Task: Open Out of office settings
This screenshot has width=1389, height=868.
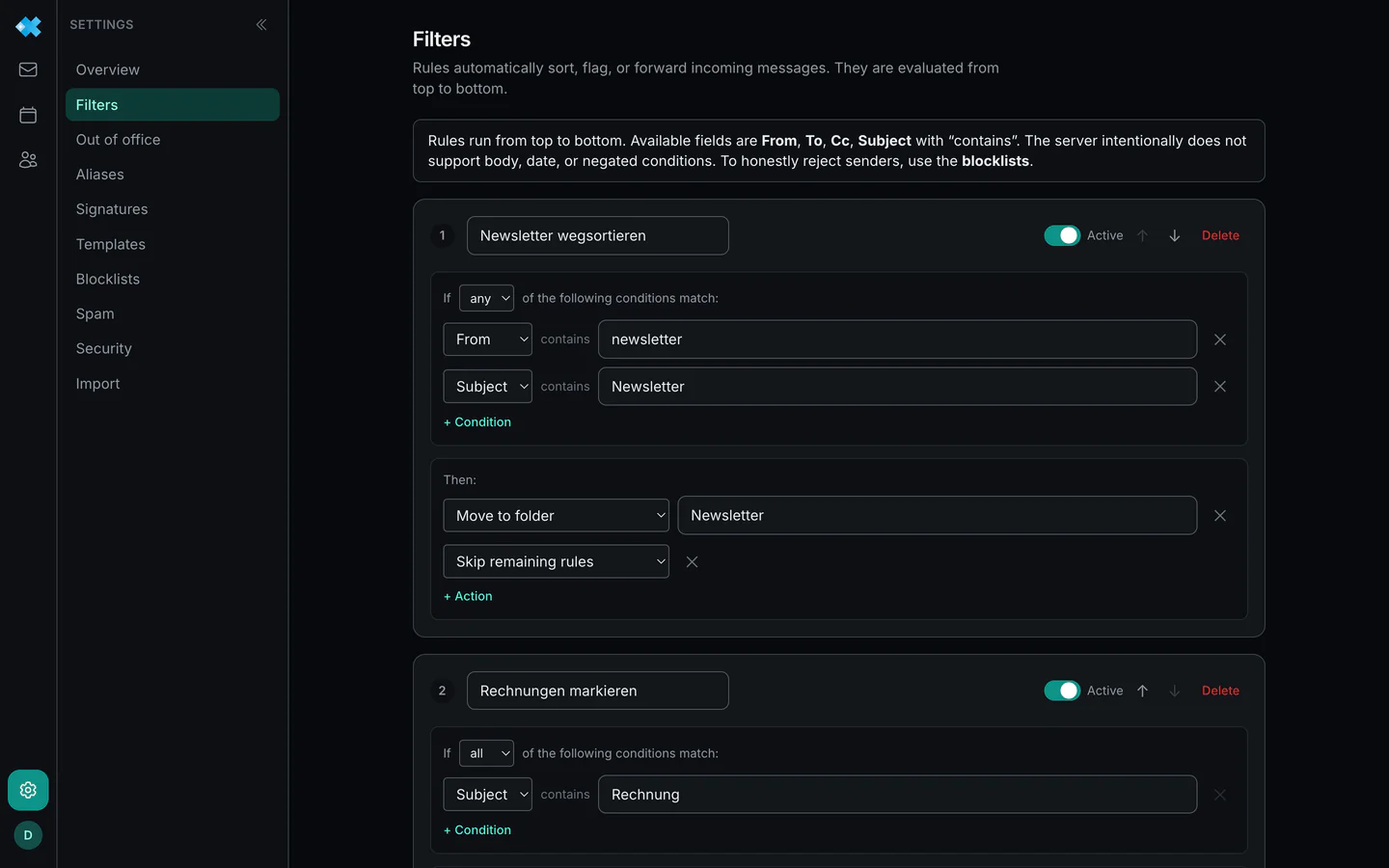Action: click(173, 140)
